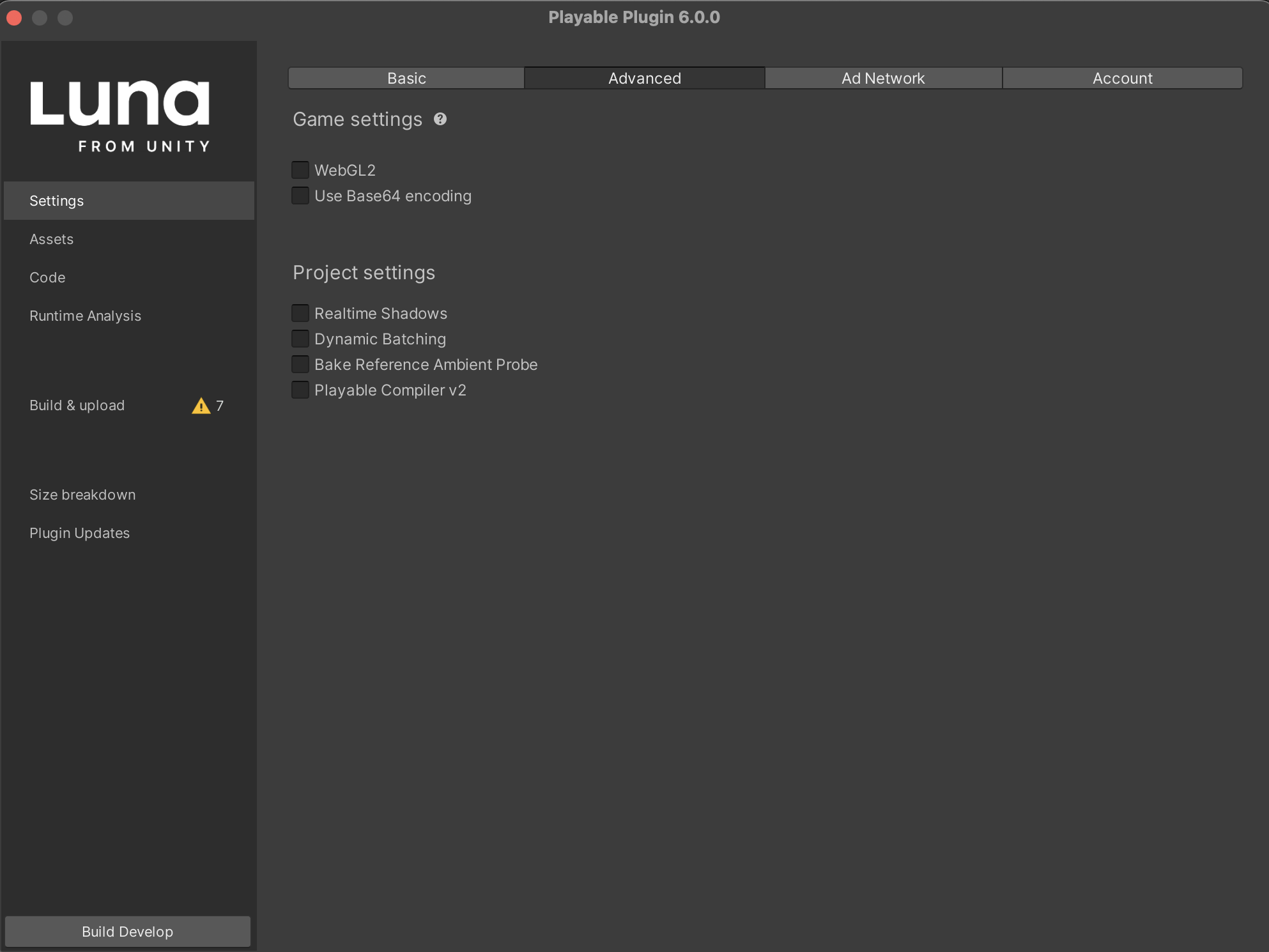1269x952 pixels.
Task: Click the Build & upload warning icon
Action: [x=201, y=406]
